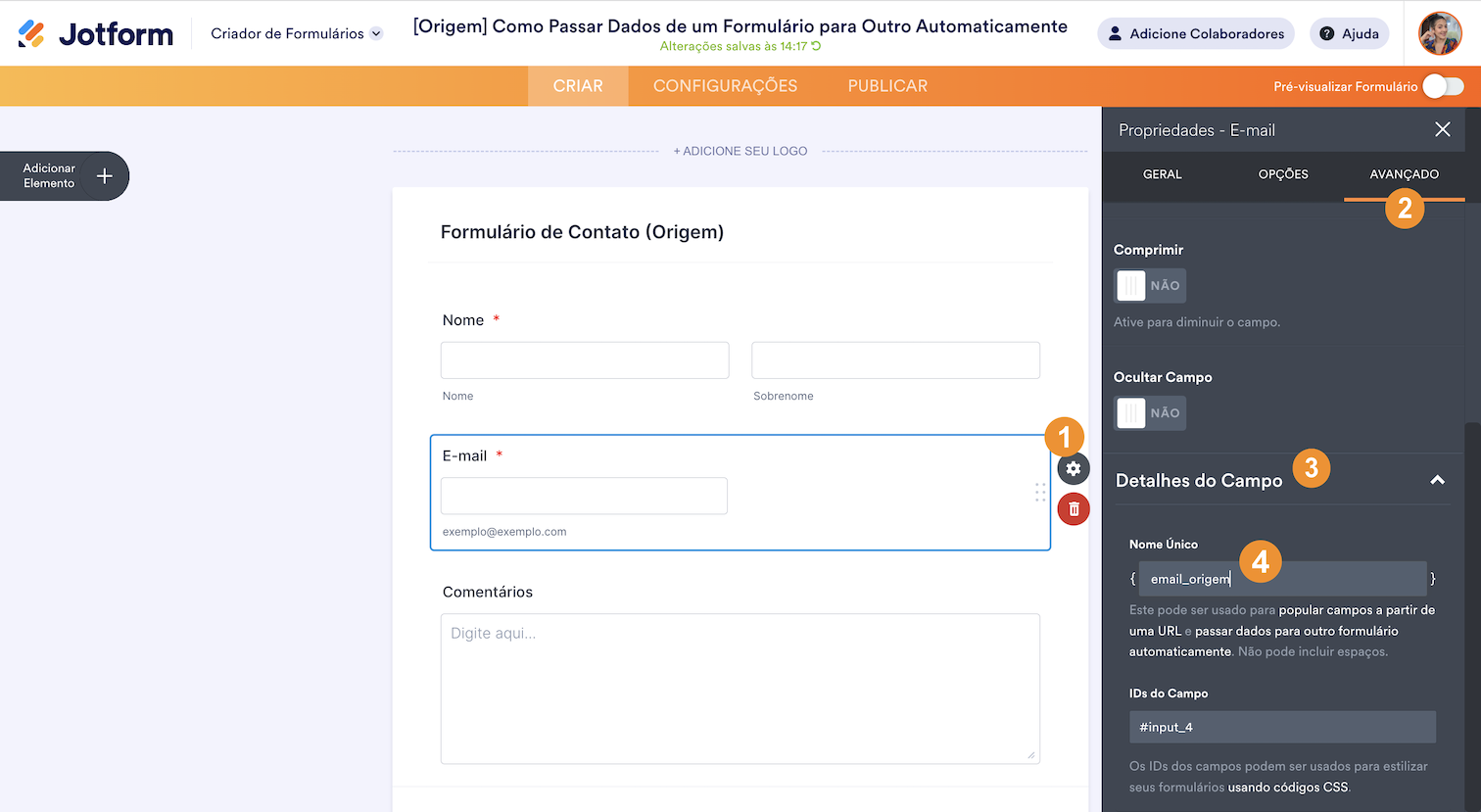Collapse the Detalhes do Campo section
The width and height of the screenshot is (1481, 812).
[1437, 480]
